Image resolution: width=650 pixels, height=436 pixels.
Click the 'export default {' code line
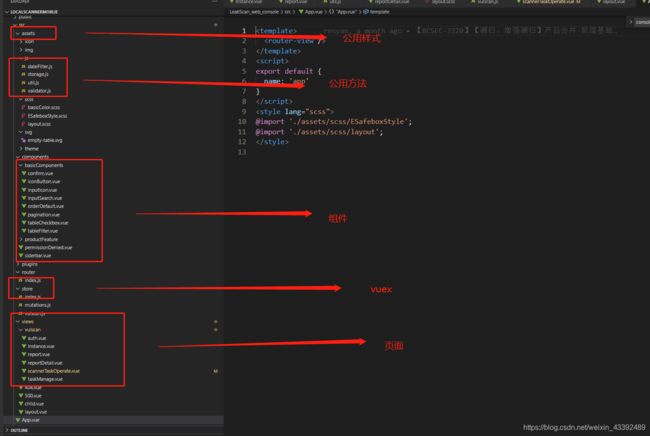point(289,71)
